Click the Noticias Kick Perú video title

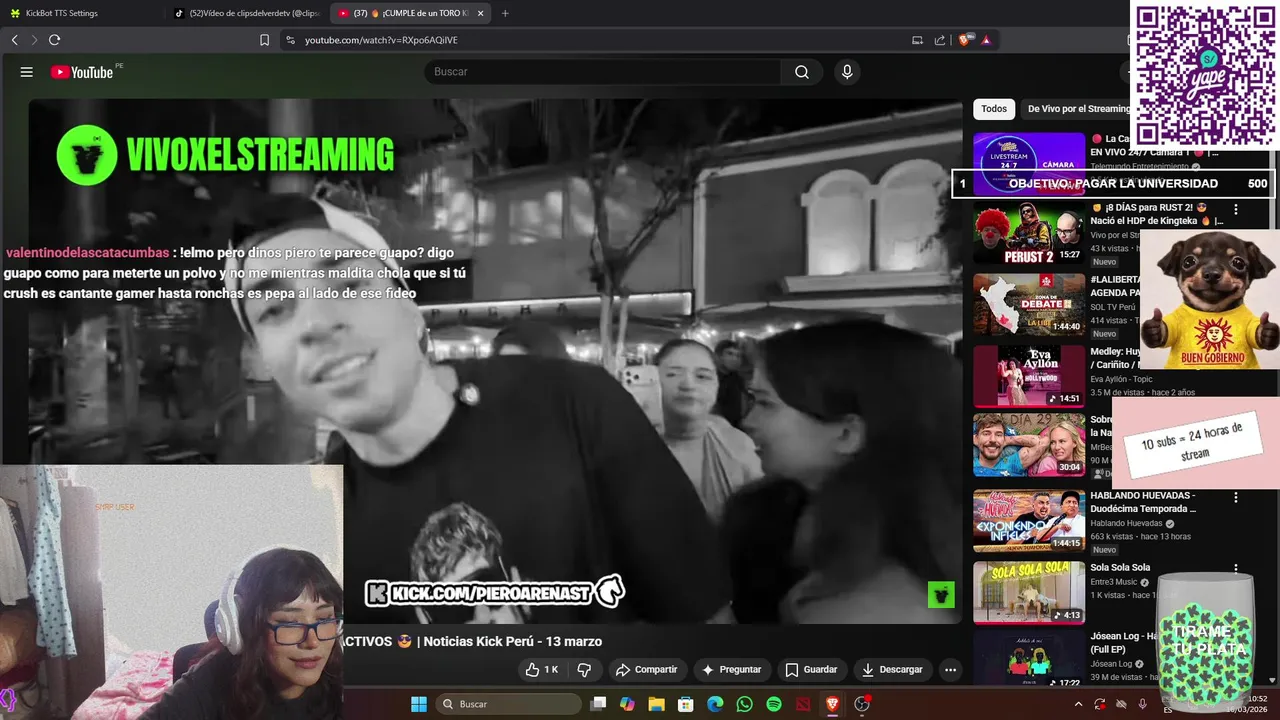click(x=472, y=642)
